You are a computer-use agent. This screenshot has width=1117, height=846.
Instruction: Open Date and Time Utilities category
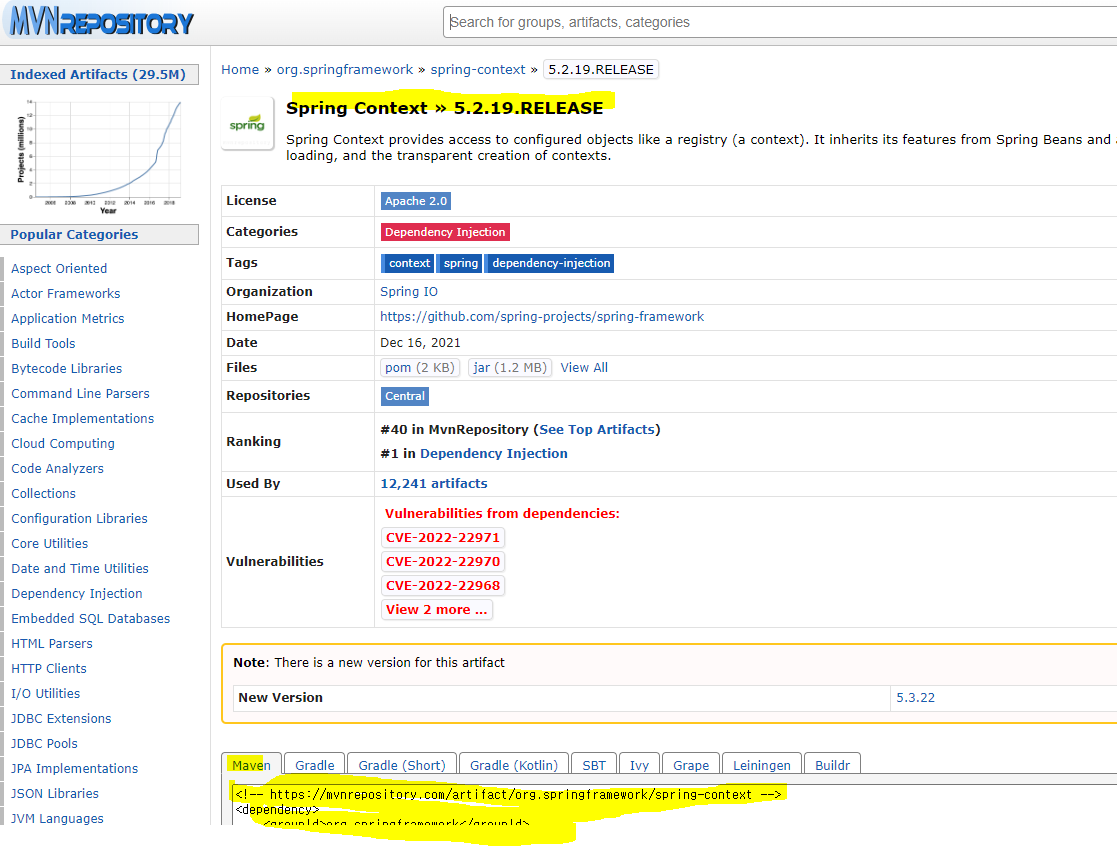pyautogui.click(x=80, y=568)
